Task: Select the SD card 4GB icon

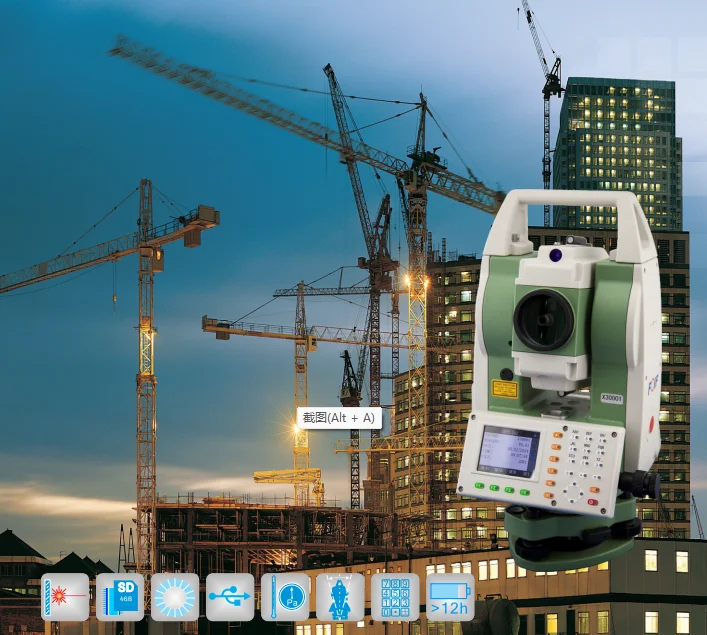Action: (120, 597)
